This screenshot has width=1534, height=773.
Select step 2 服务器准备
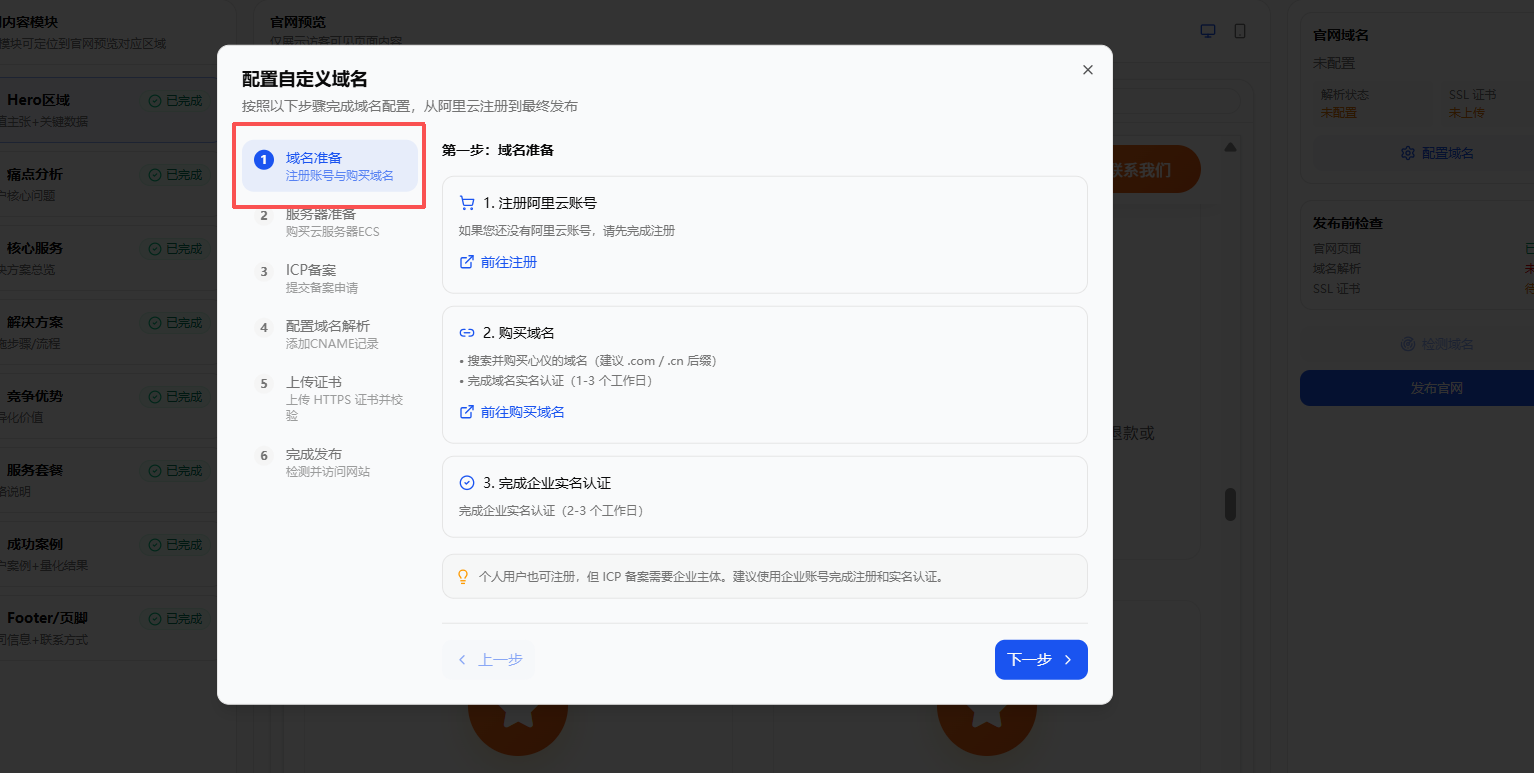[x=330, y=222]
